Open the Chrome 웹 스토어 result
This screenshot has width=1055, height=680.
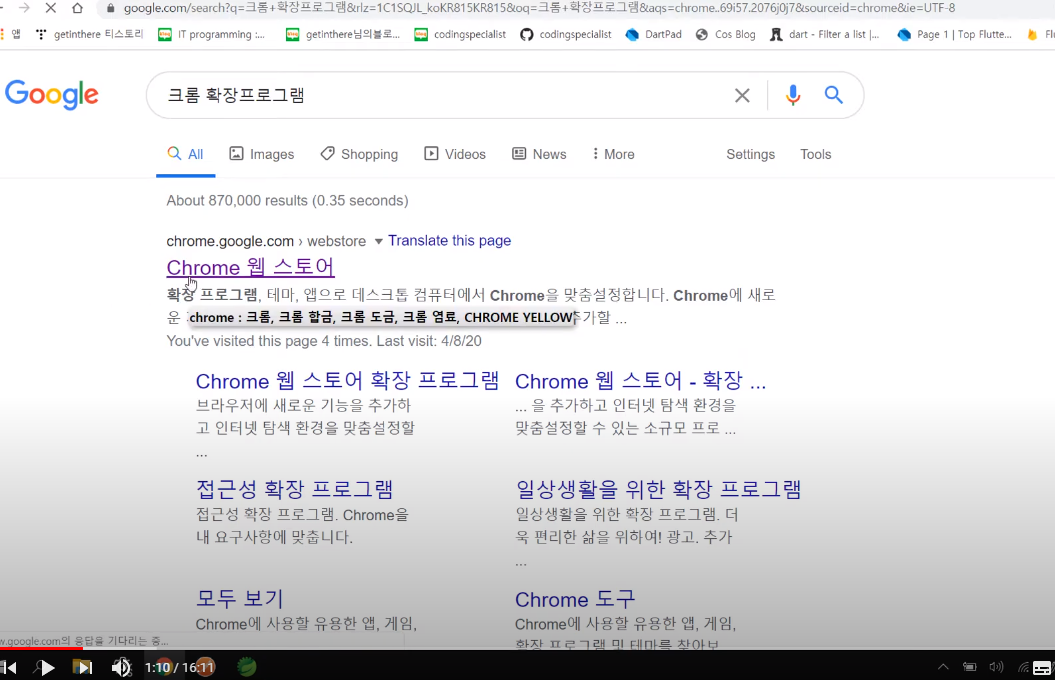coord(250,267)
